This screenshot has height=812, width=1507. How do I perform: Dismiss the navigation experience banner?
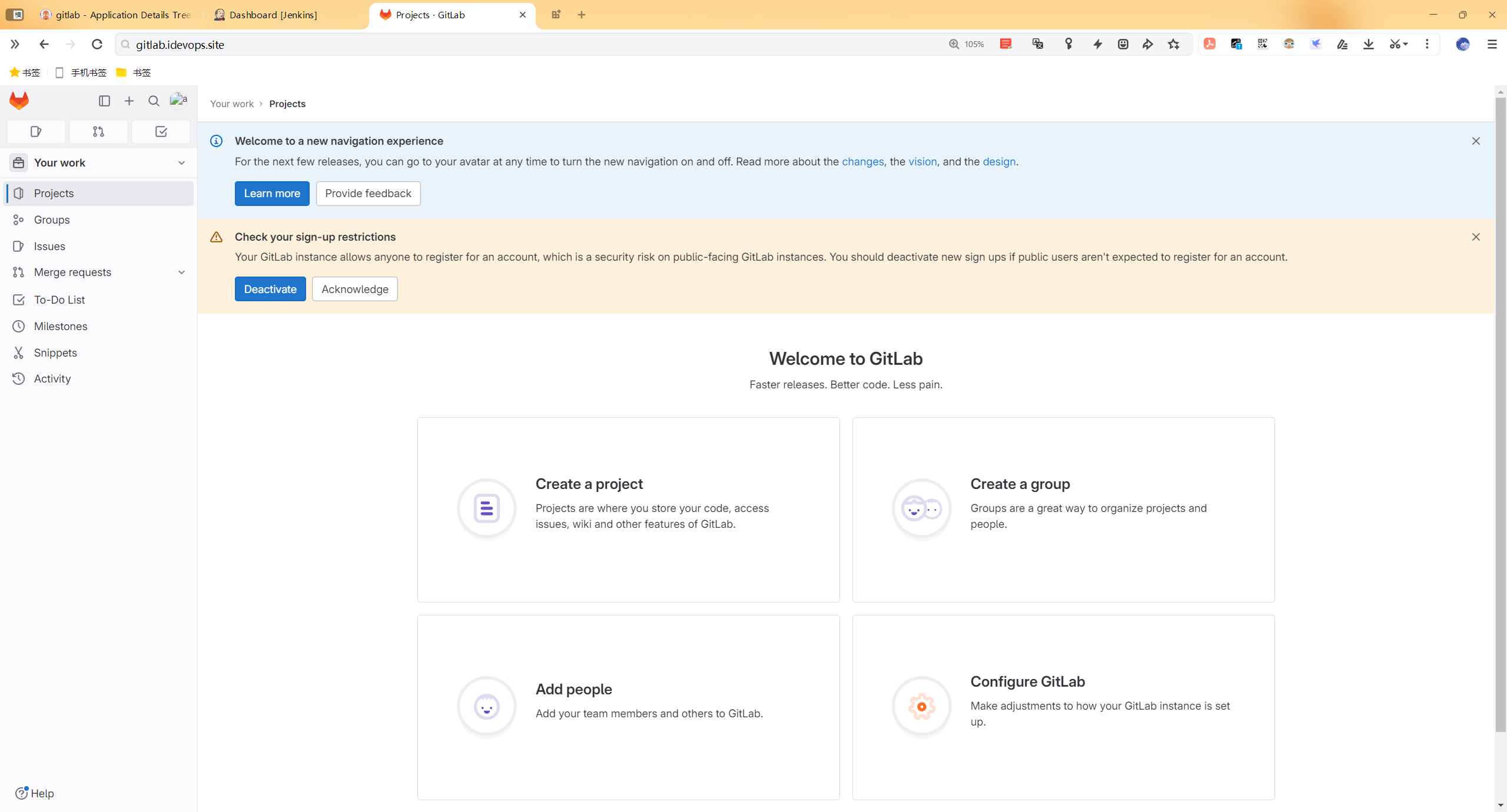tap(1476, 141)
